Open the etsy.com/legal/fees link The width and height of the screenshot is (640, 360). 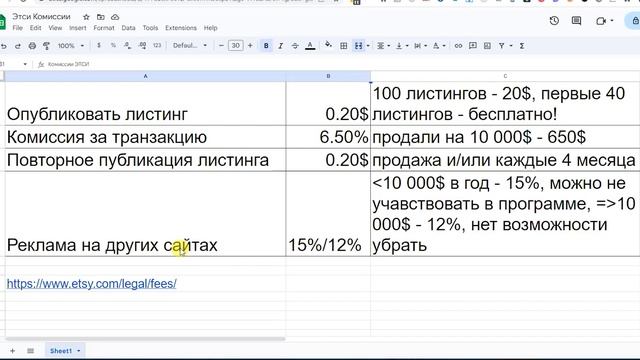coord(91,284)
